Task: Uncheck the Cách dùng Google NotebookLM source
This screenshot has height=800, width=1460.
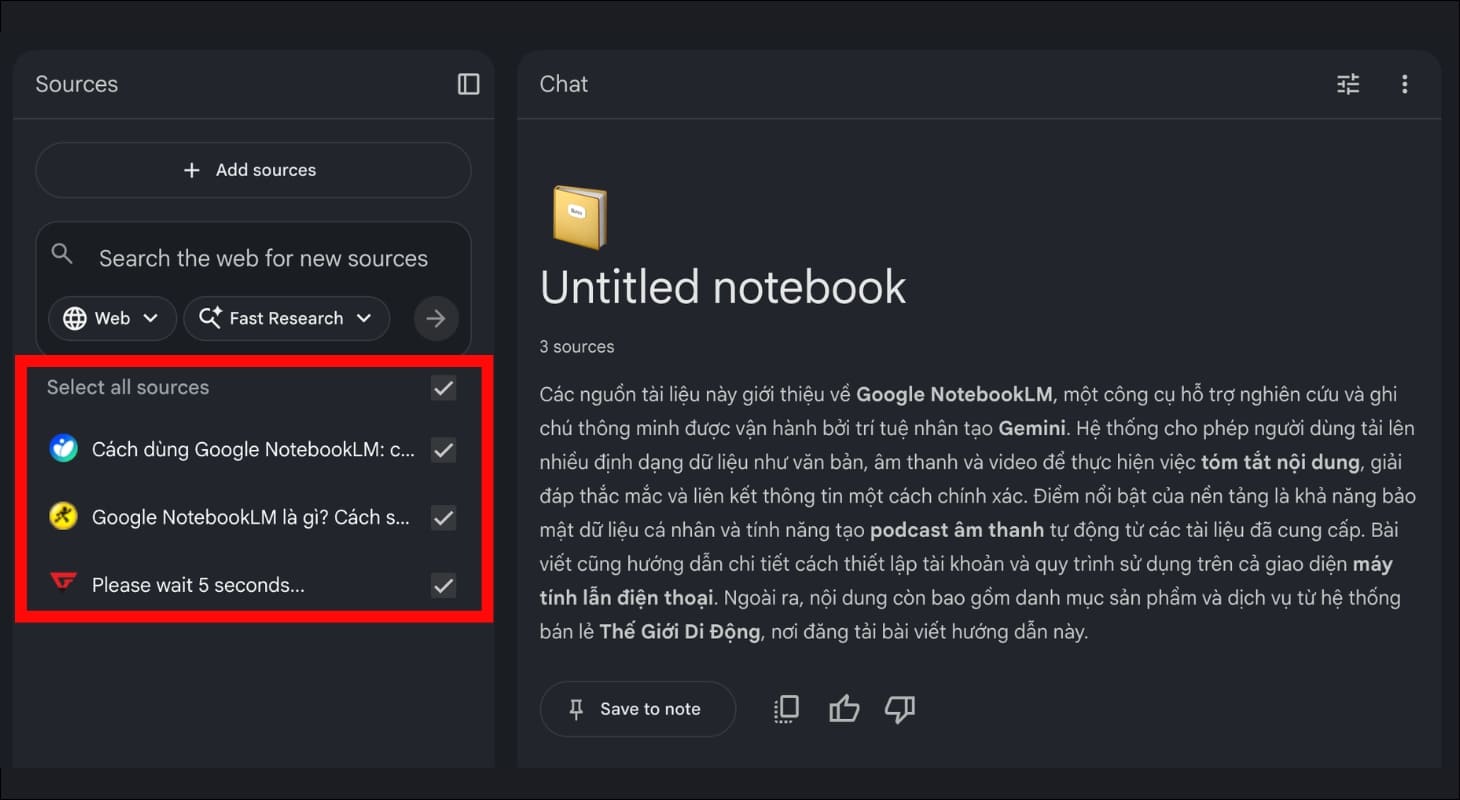Action: tap(443, 450)
